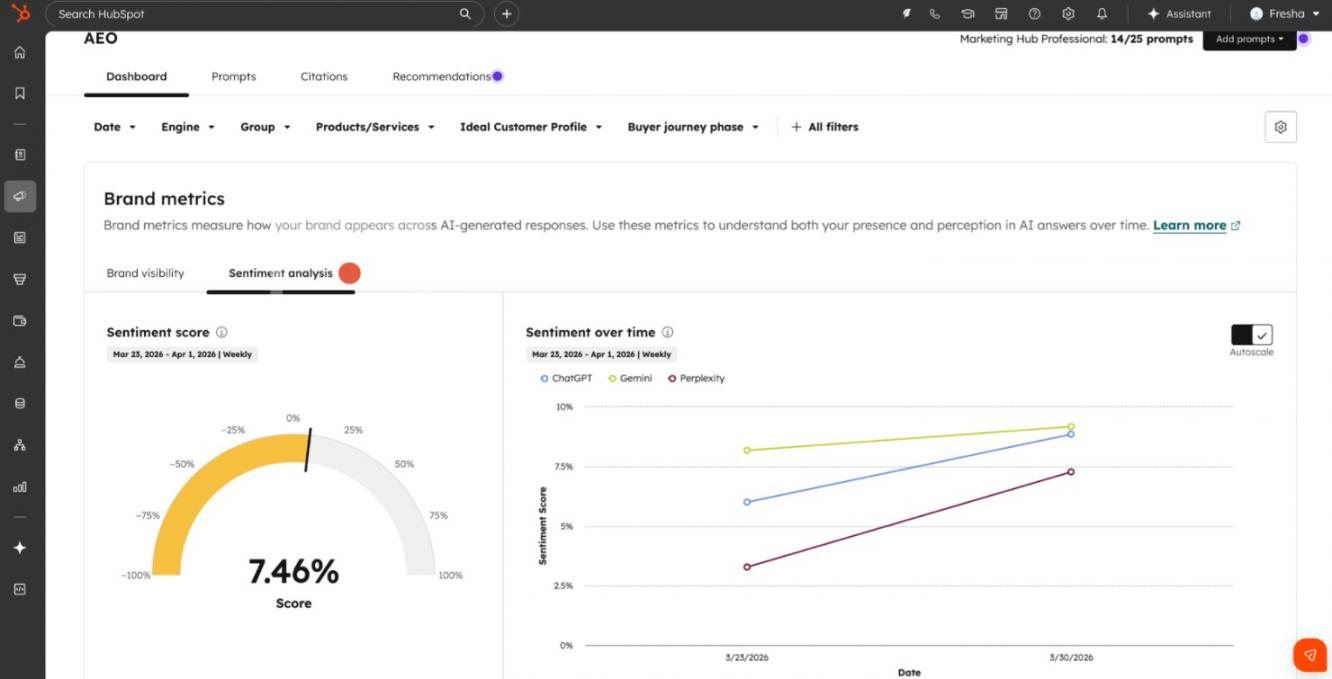Open the Notifications bell icon
The image size is (1332, 679).
(1102, 14)
